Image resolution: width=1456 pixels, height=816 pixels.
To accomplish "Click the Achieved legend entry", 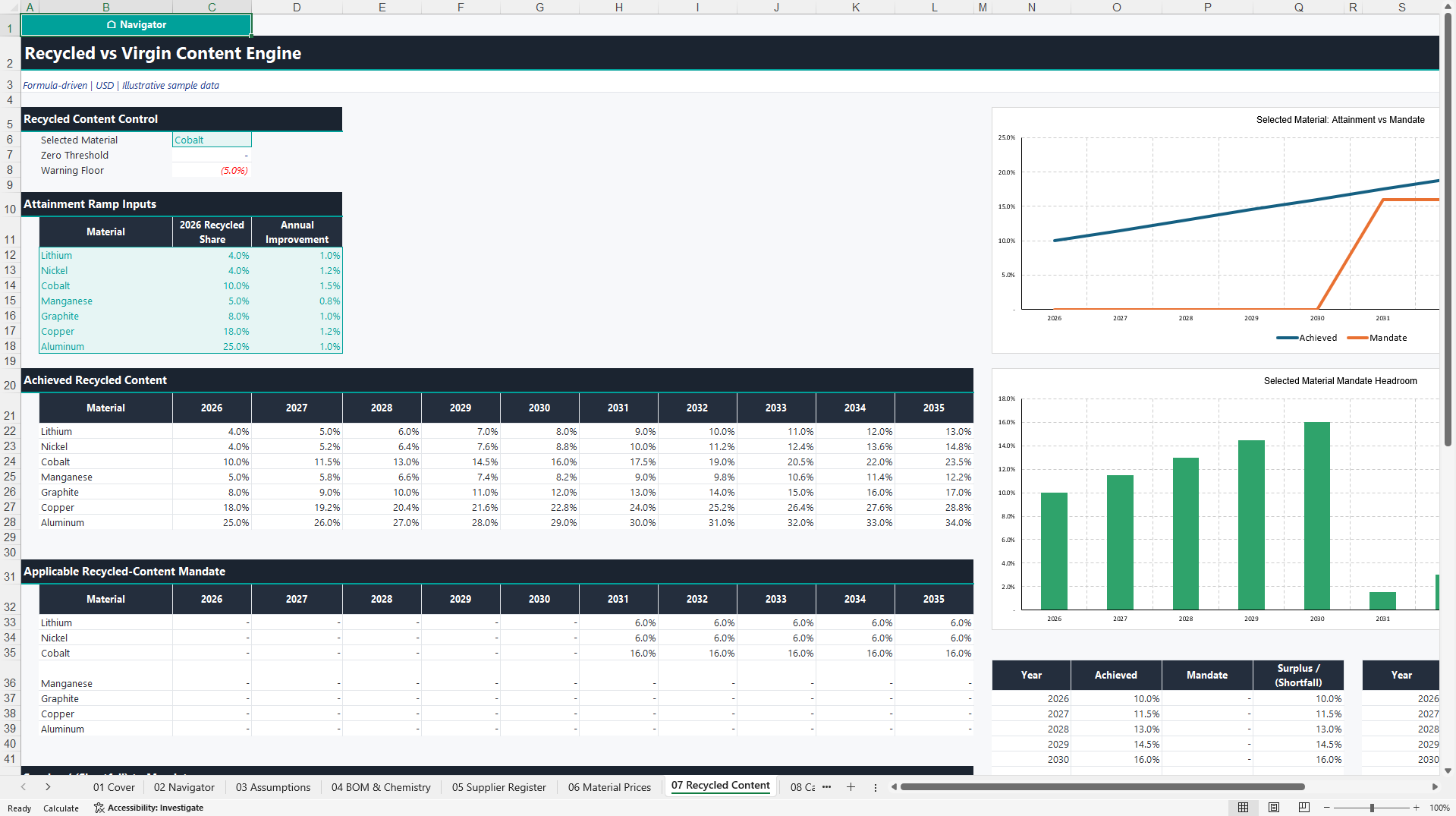I will [1307, 338].
